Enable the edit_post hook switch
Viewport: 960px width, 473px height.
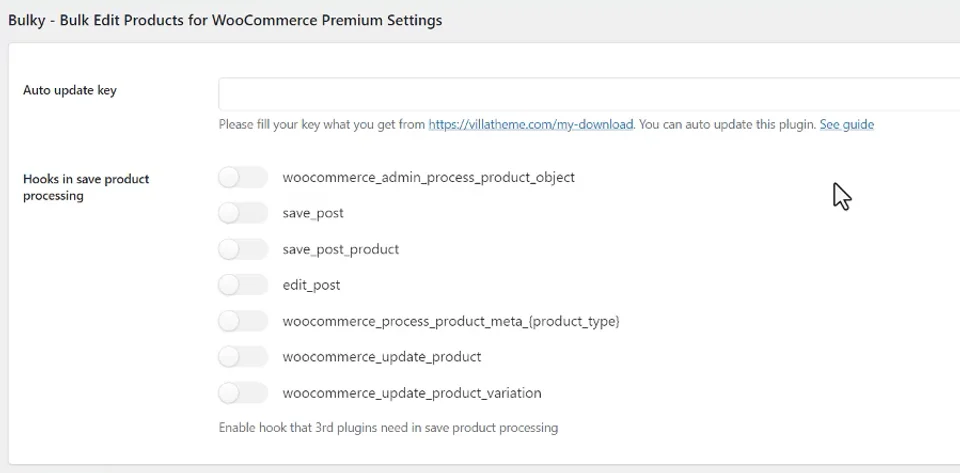243,285
